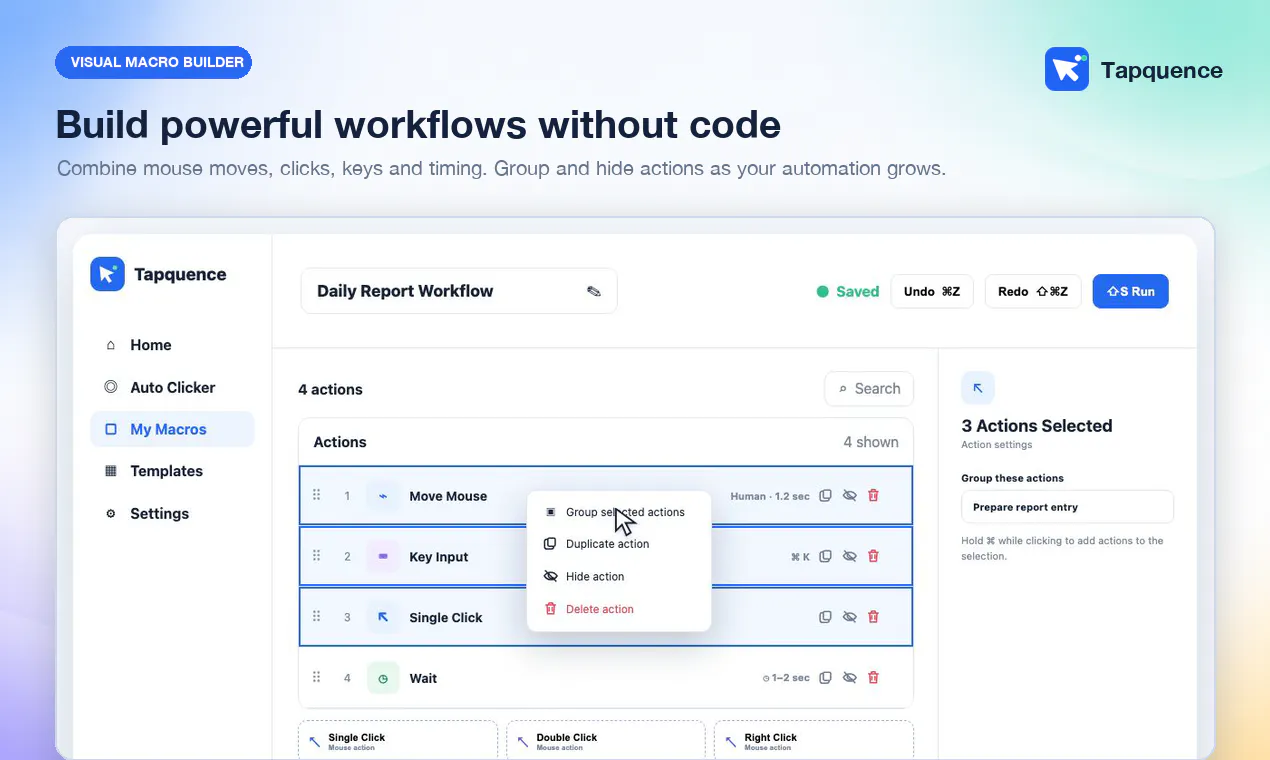Image resolution: width=1270 pixels, height=760 pixels.
Task: Click the Move Mouse action type icon
Action: point(383,496)
